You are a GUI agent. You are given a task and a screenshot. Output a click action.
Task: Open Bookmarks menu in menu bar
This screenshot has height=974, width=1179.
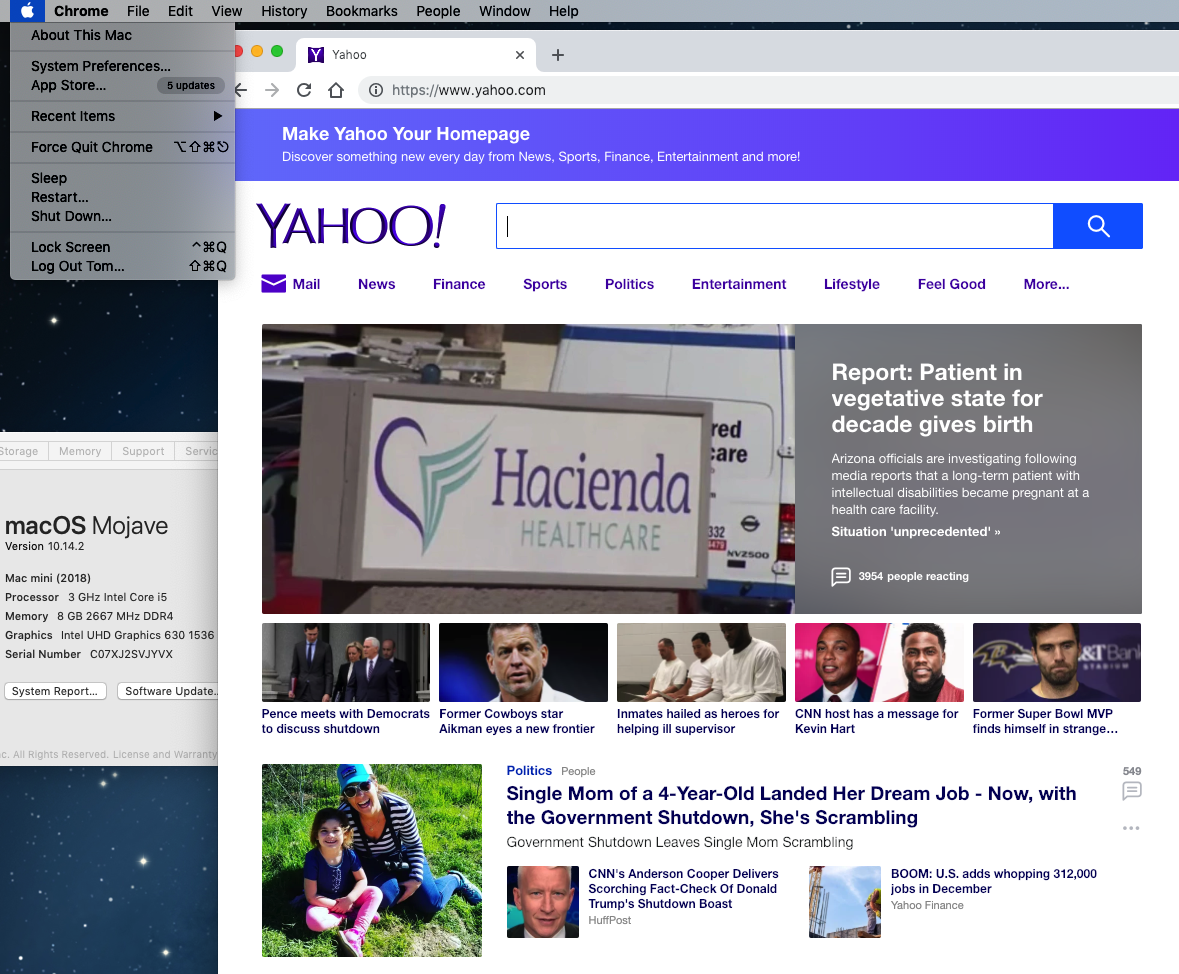pyautogui.click(x=362, y=11)
